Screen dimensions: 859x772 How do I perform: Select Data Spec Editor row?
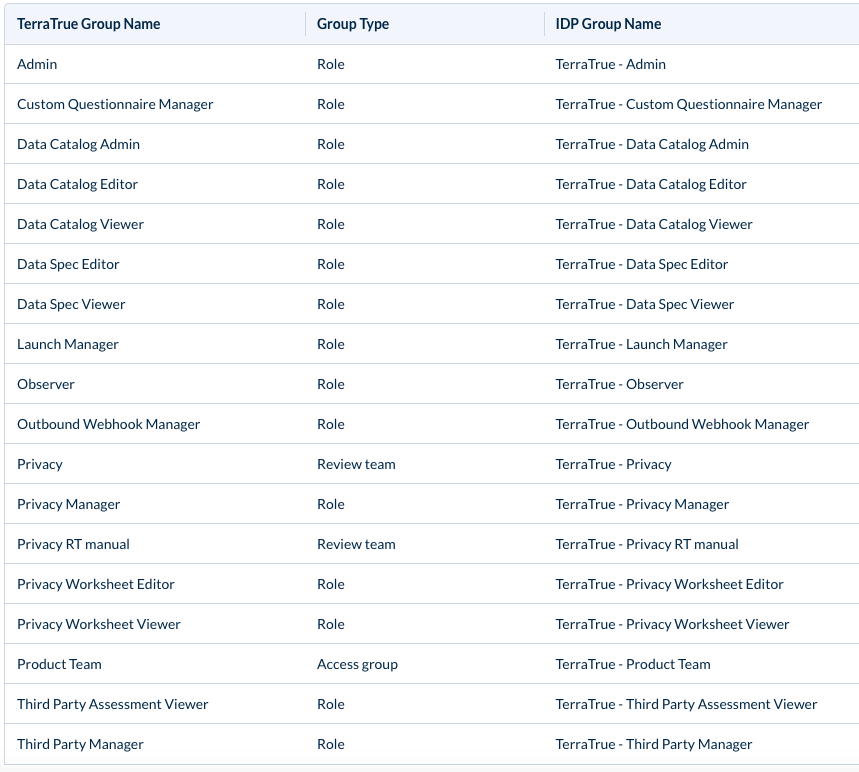point(432,264)
